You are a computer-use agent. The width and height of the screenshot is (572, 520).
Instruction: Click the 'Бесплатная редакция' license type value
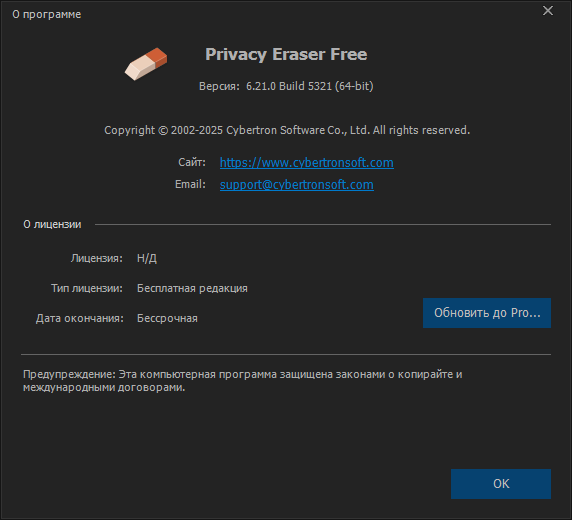tap(192, 288)
